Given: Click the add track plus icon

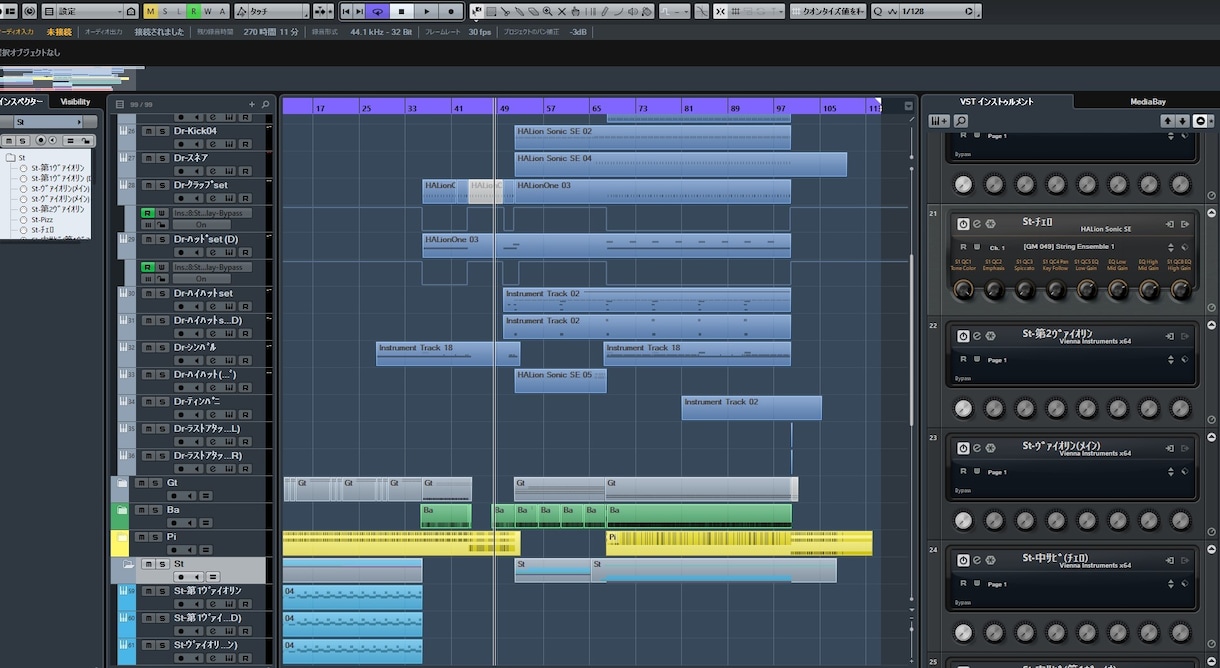Looking at the screenshot, I should [x=252, y=104].
